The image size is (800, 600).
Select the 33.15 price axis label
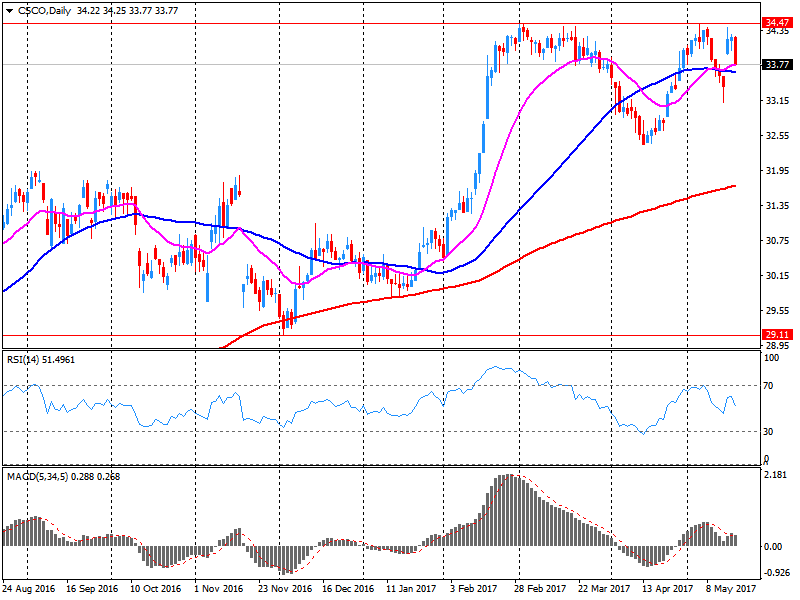[777, 101]
